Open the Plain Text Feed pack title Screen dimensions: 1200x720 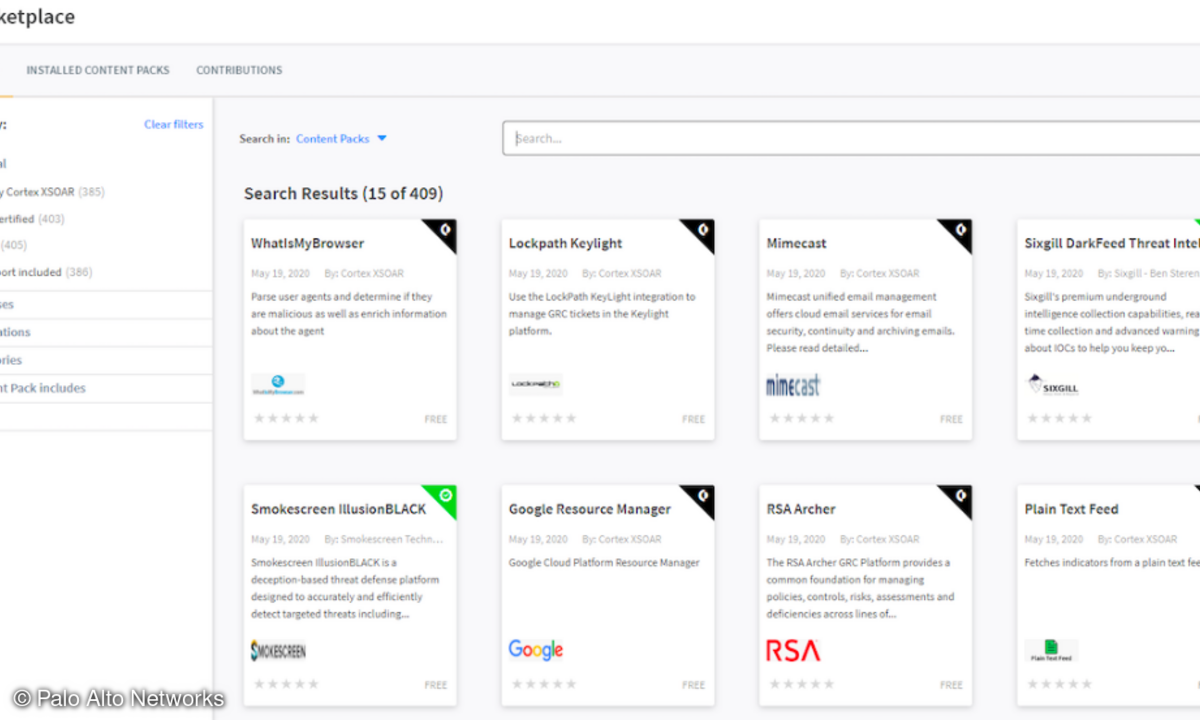[1071, 509]
